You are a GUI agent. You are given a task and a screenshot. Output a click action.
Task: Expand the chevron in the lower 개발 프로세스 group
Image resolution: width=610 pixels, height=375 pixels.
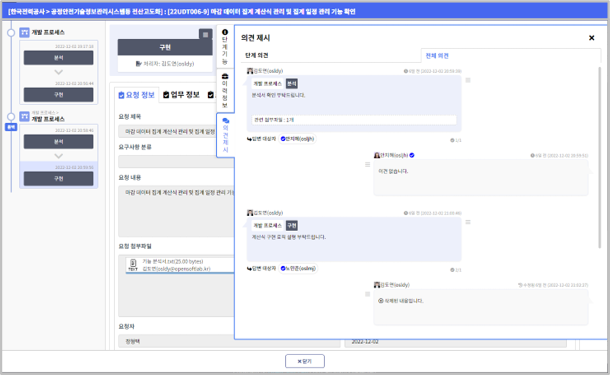[58, 156]
